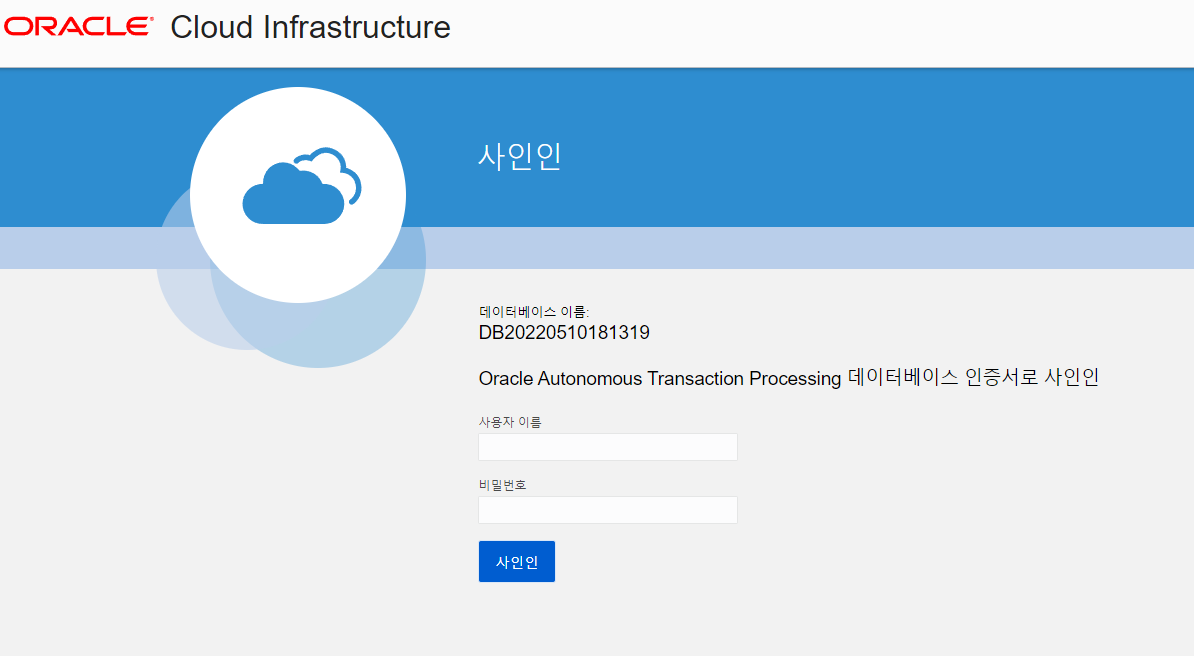Screen dimensions: 1194x656
Task: Click the Cloud Infrastructure header title
Action: pyautogui.click(x=311, y=27)
